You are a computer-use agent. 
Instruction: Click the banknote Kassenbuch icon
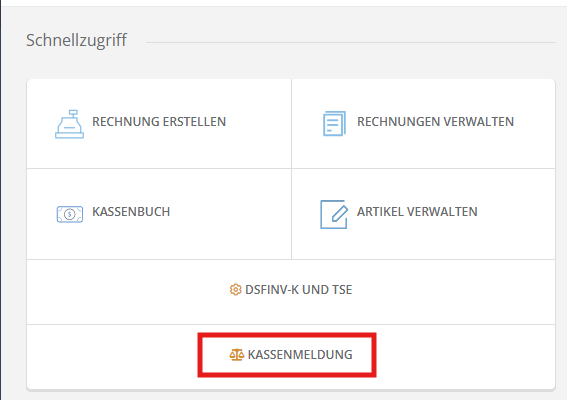(x=70, y=214)
